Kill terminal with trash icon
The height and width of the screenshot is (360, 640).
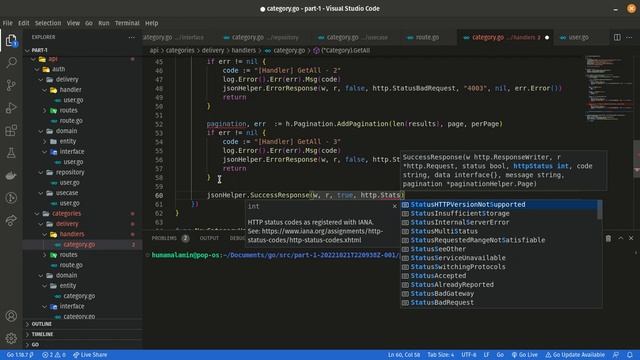(x=608, y=238)
